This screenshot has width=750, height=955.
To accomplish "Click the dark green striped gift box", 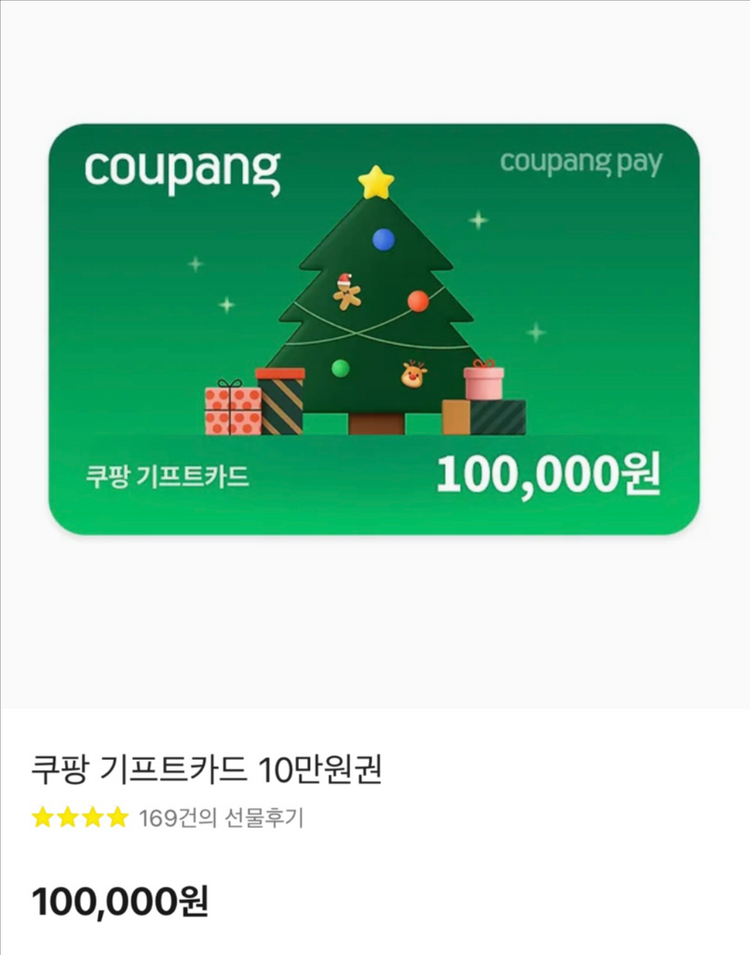I will coord(498,417).
